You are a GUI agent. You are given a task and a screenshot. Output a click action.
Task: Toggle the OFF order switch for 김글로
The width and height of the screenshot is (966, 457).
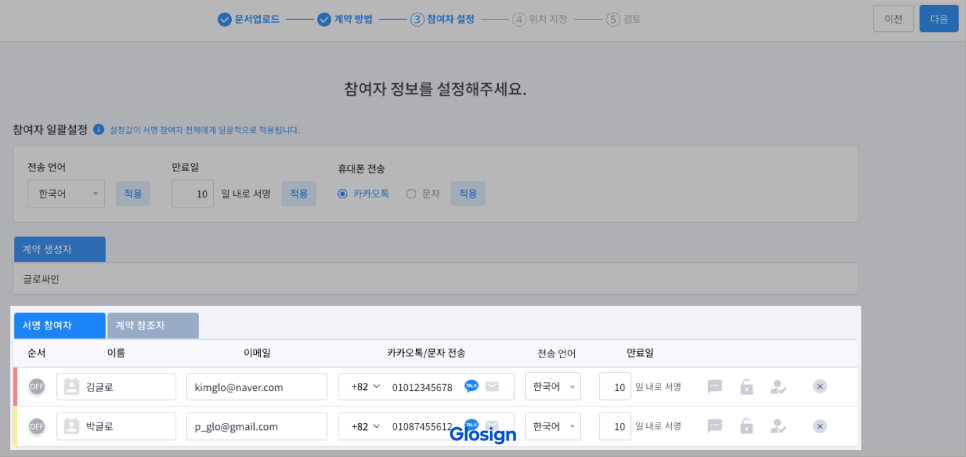[x=37, y=387]
